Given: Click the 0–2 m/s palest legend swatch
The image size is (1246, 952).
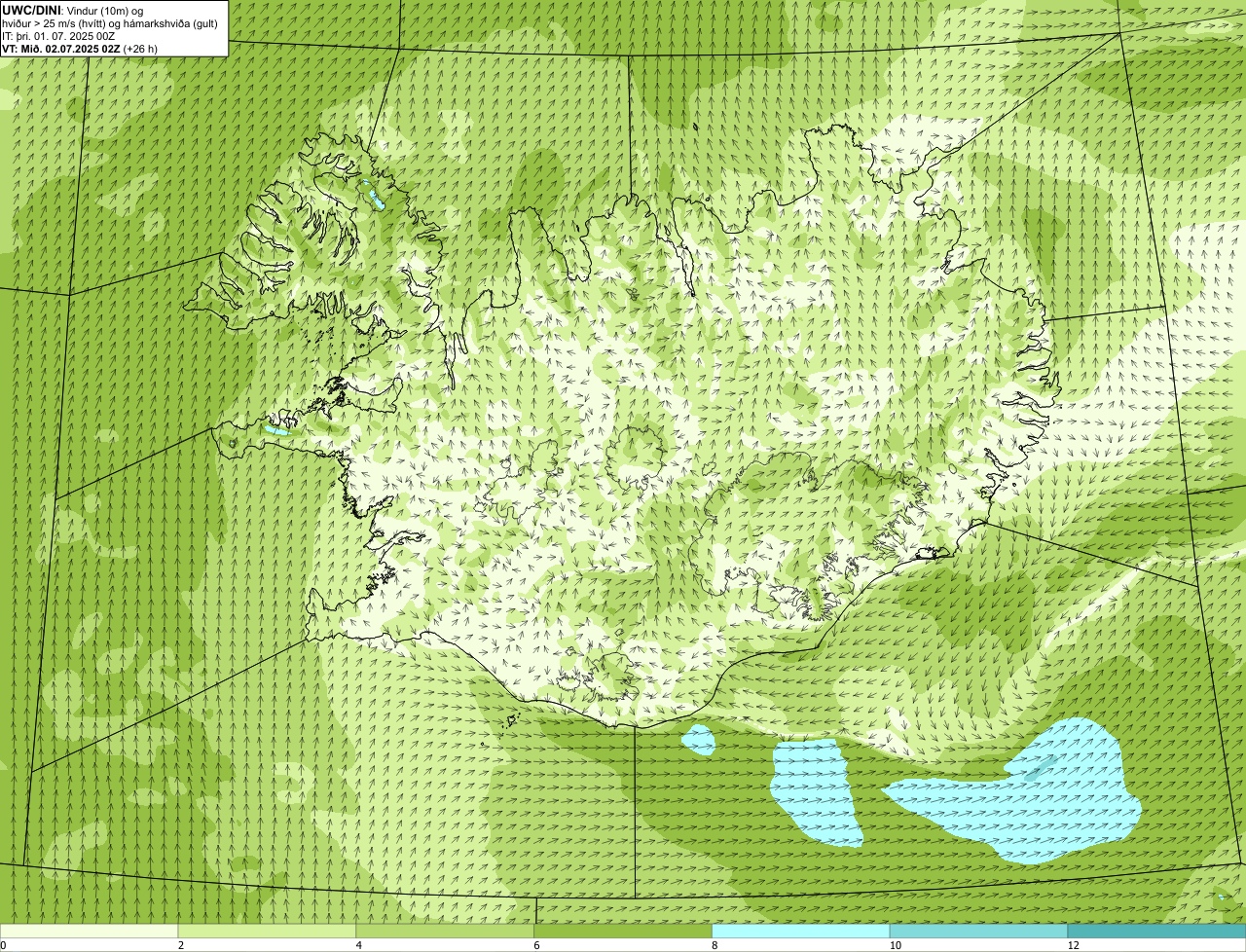Looking at the screenshot, I should 89,931.
